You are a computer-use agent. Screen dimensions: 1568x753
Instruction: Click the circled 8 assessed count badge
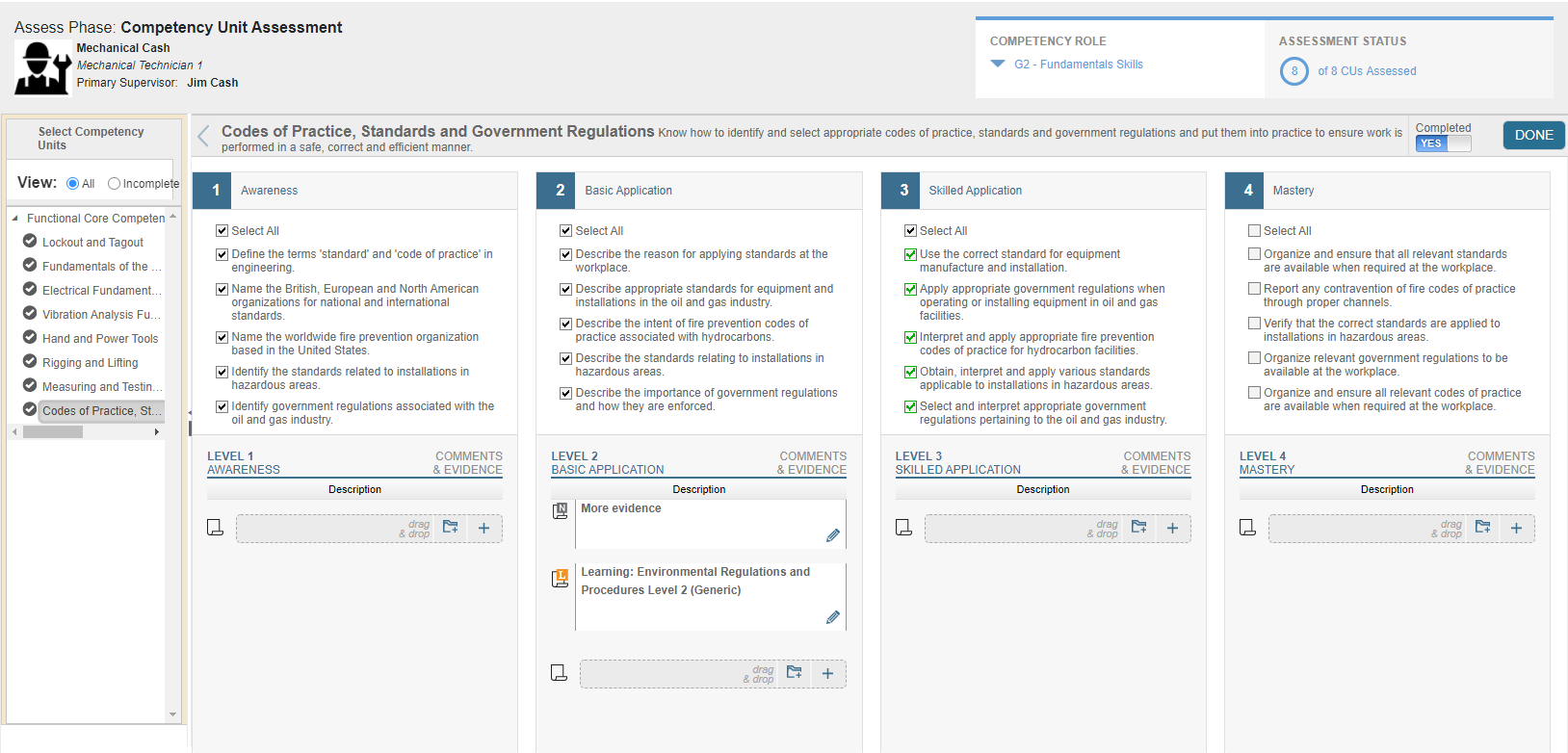tap(1294, 71)
